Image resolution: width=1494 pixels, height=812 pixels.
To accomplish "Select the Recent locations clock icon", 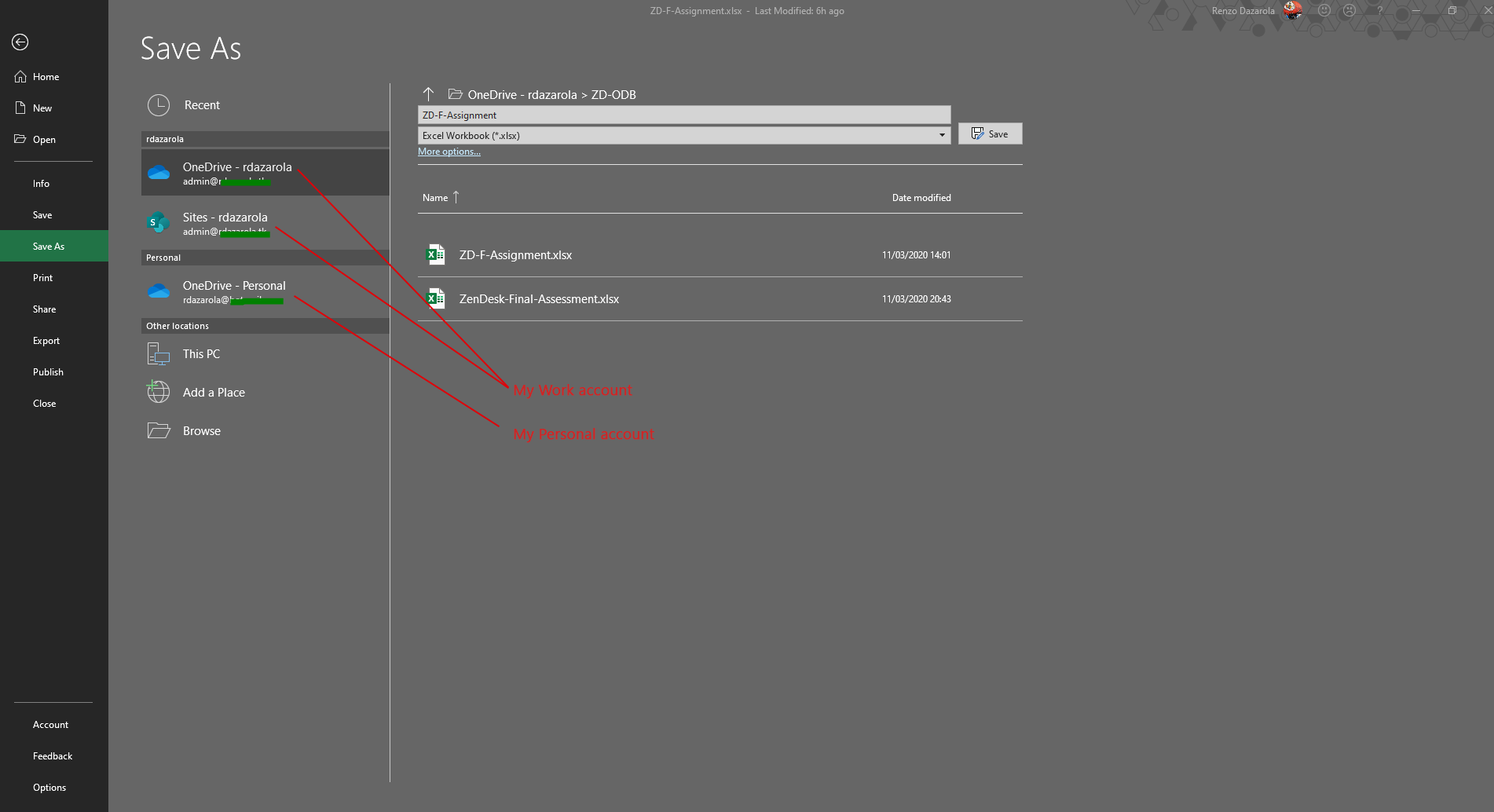I will pyautogui.click(x=159, y=105).
